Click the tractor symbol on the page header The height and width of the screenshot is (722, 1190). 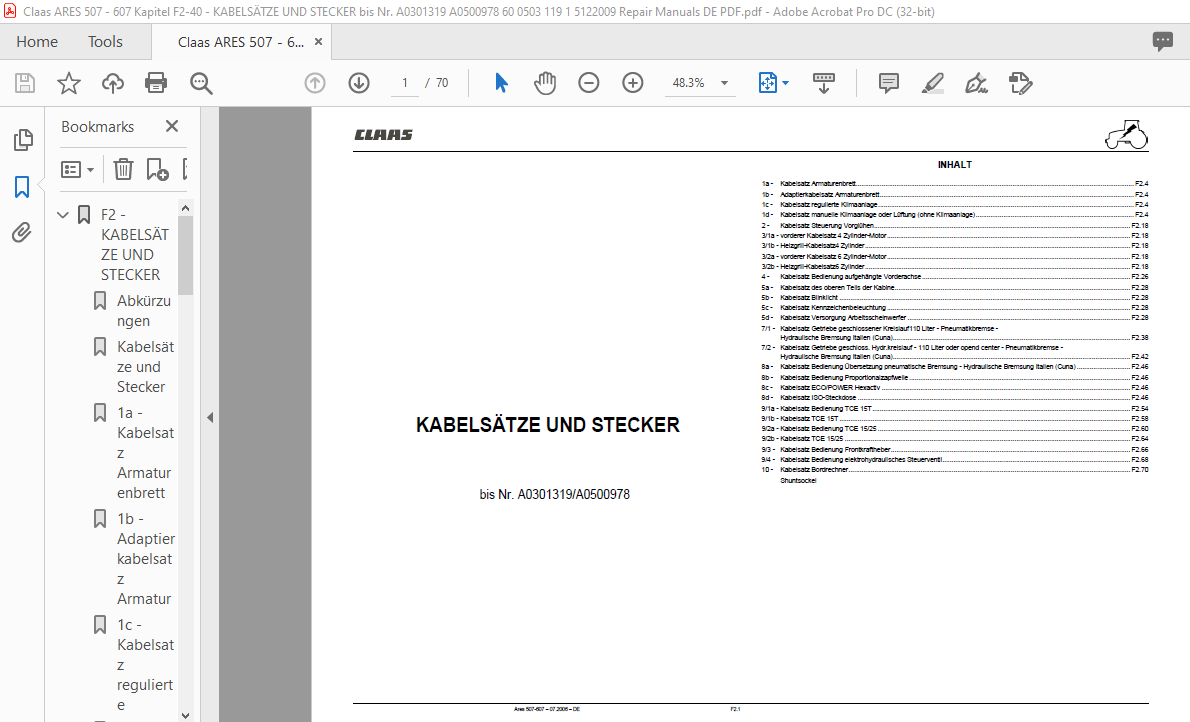[x=1126, y=134]
